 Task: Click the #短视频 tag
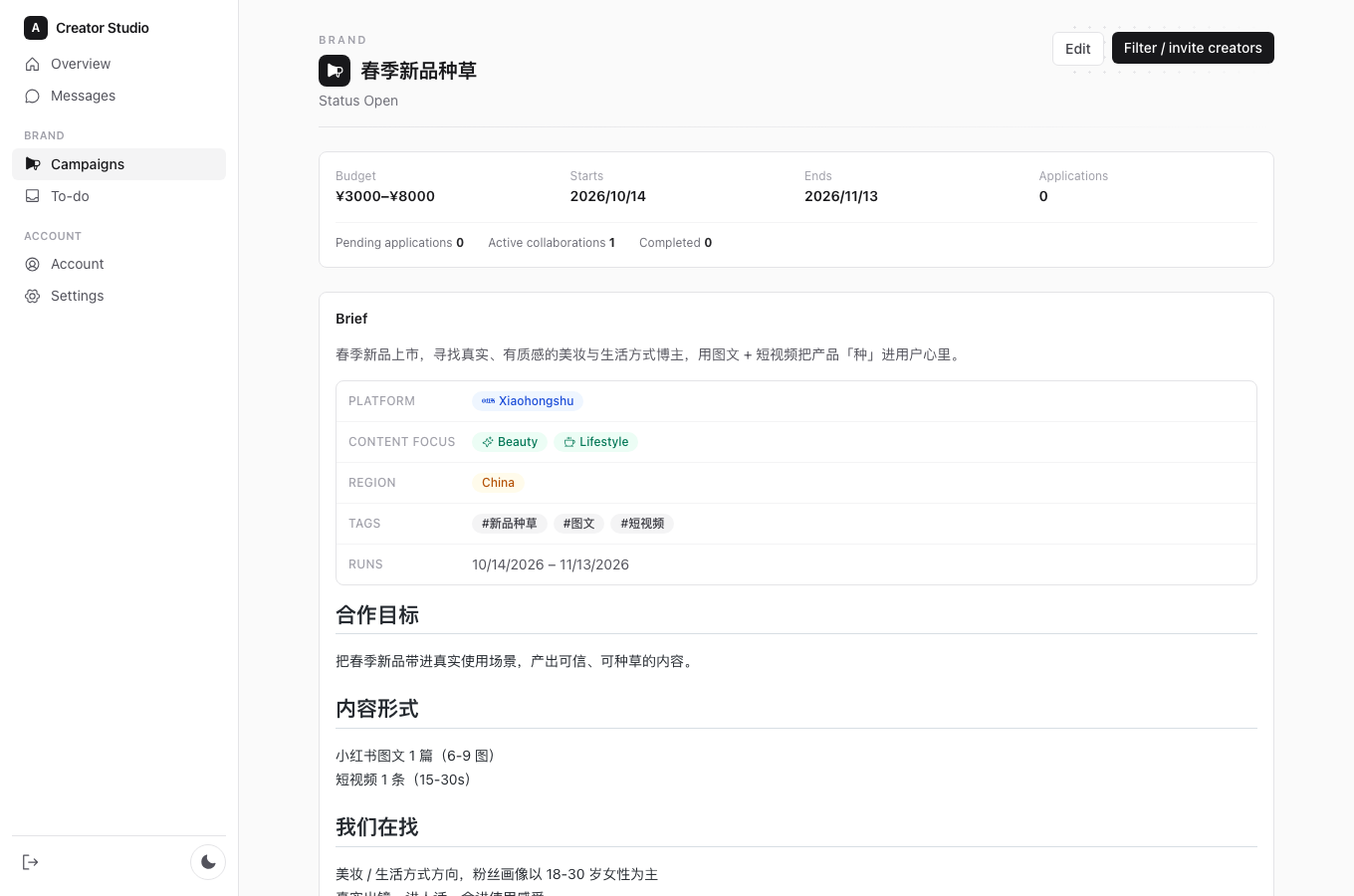[642, 524]
